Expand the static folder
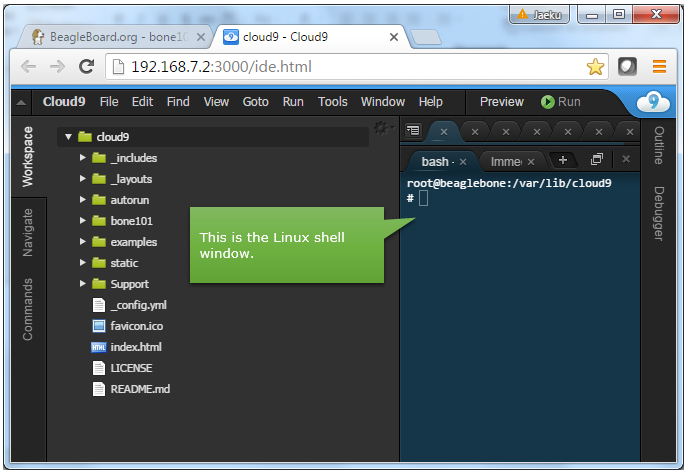The height and width of the screenshot is (474, 688). (82, 262)
